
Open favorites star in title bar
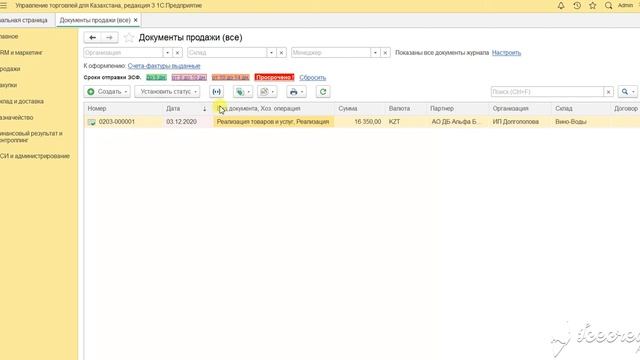[593, 5]
